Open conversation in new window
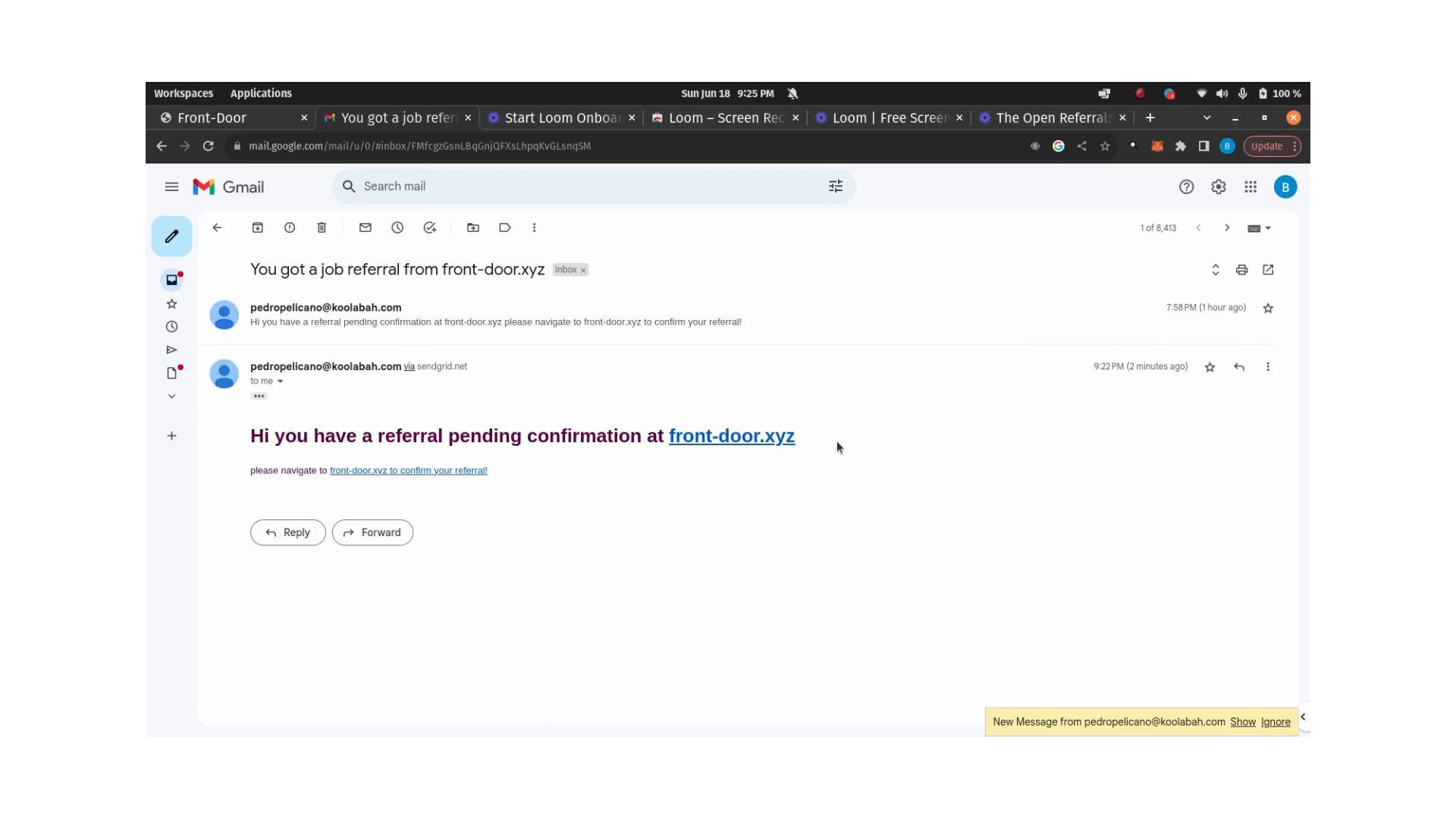 click(1268, 270)
